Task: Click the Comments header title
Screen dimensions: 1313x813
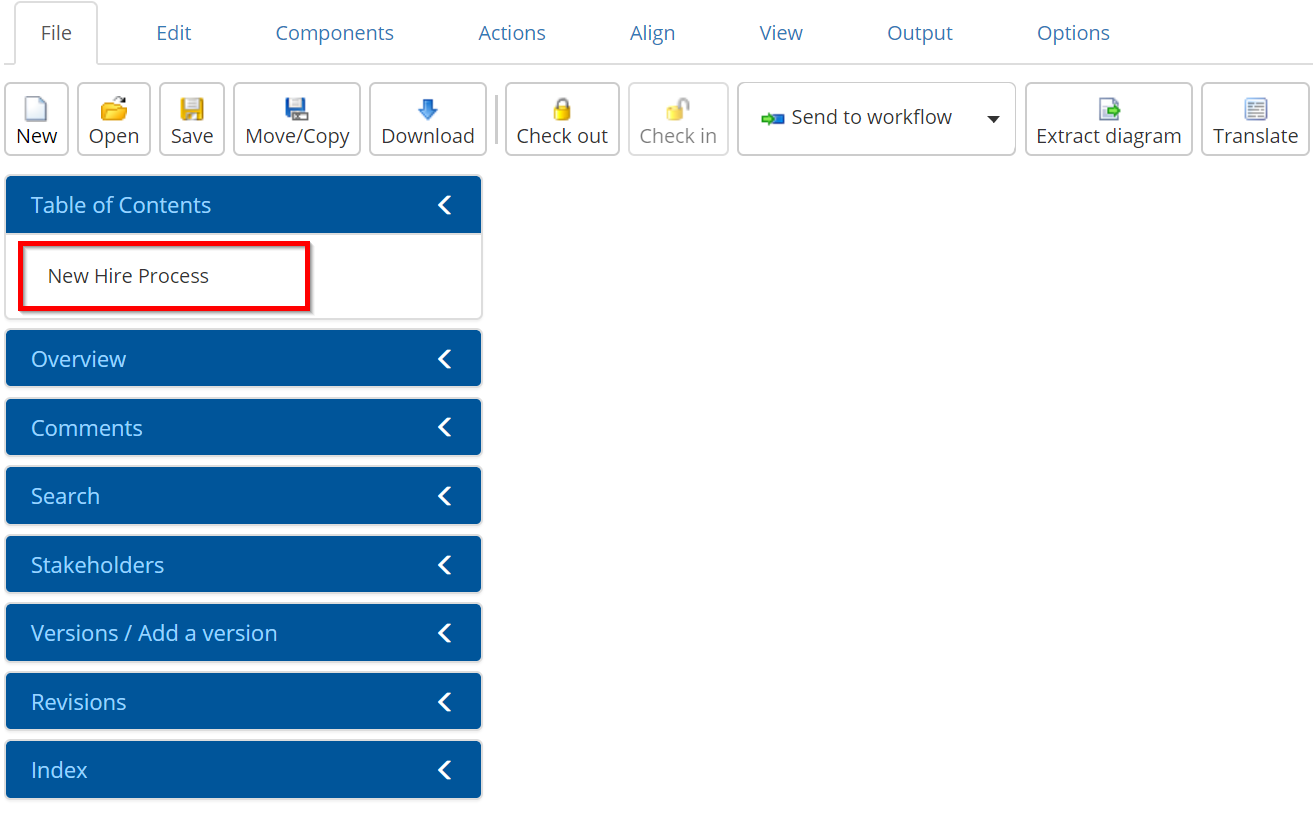Action: tap(87, 428)
